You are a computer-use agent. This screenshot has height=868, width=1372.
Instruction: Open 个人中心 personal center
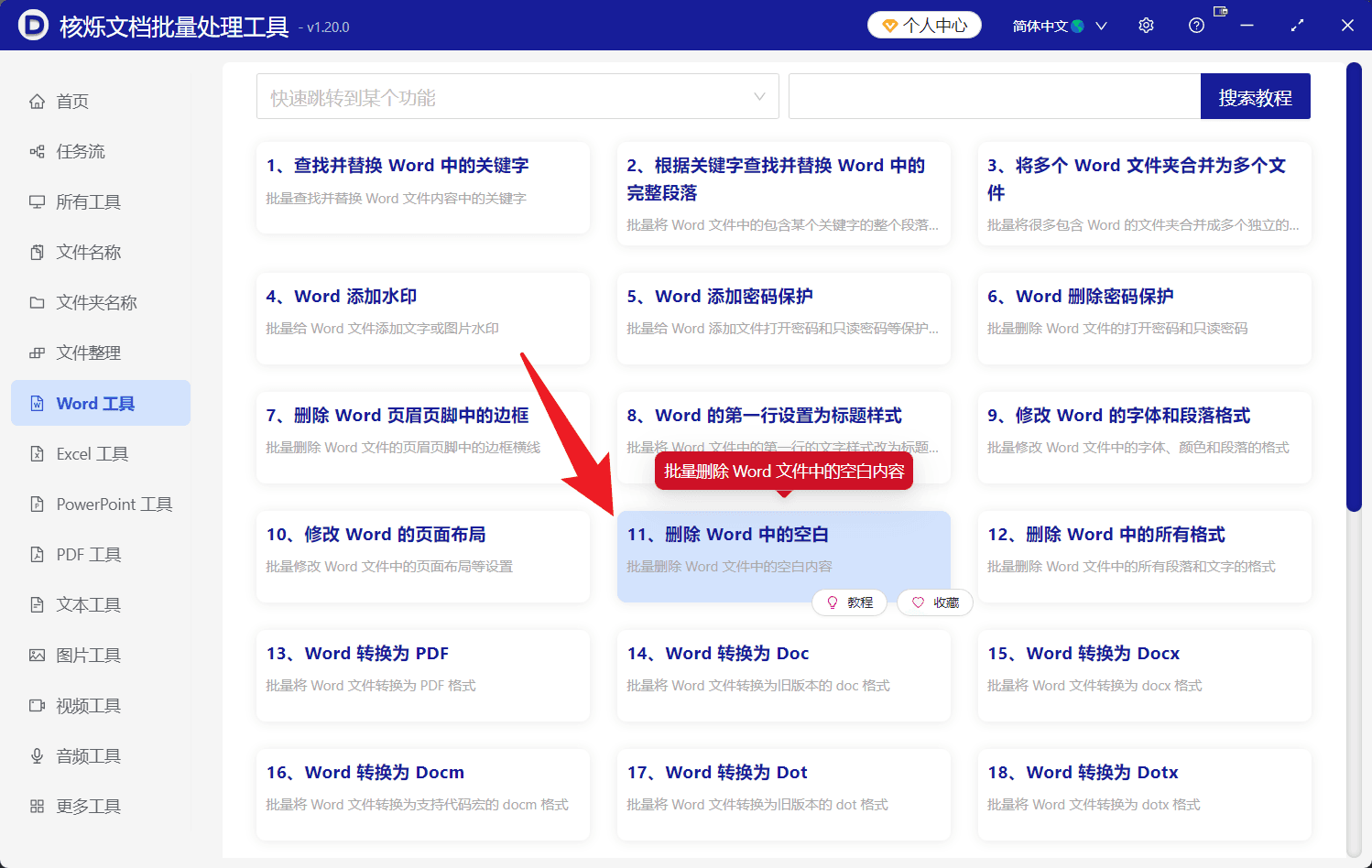tap(924, 25)
